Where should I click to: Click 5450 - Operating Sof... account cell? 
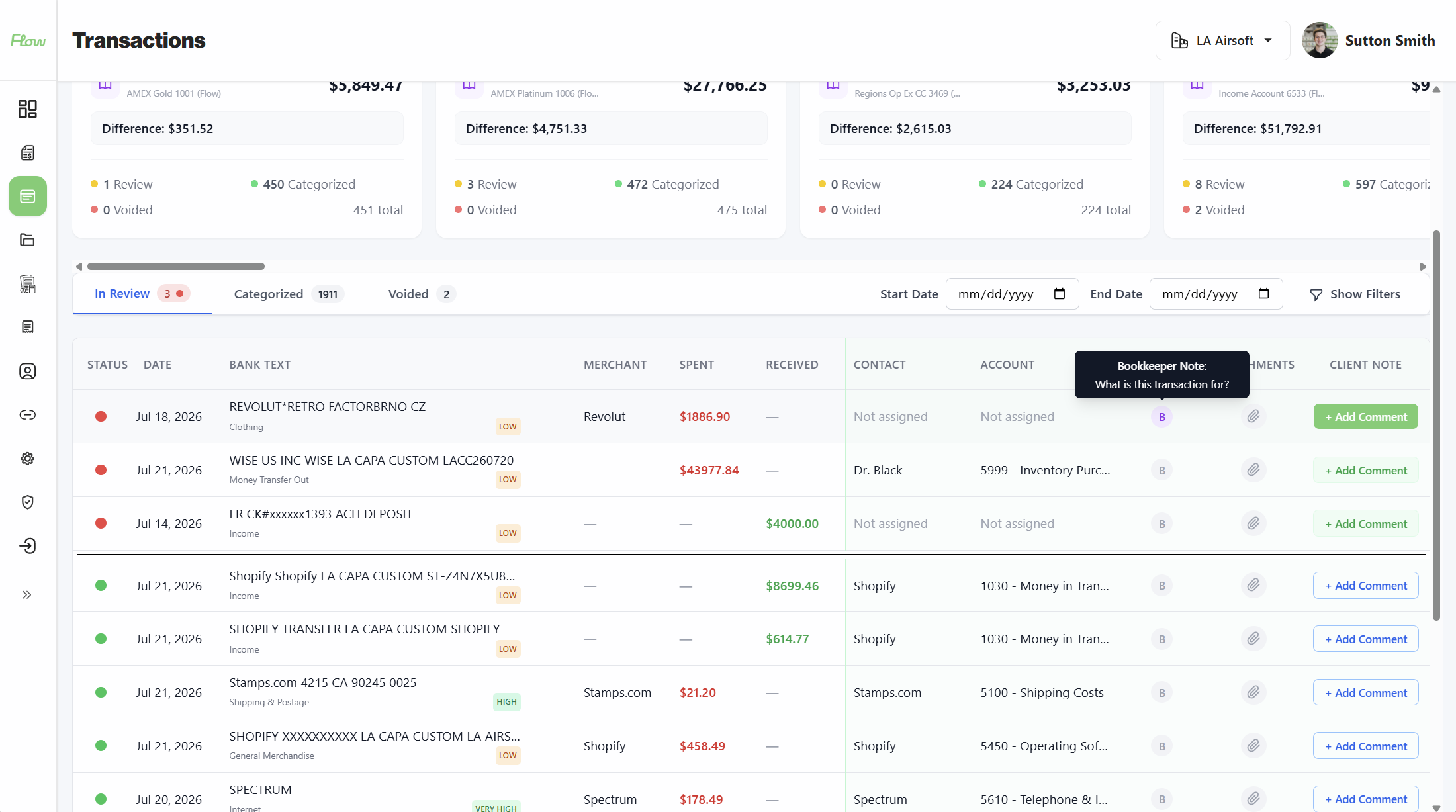[x=1044, y=746]
